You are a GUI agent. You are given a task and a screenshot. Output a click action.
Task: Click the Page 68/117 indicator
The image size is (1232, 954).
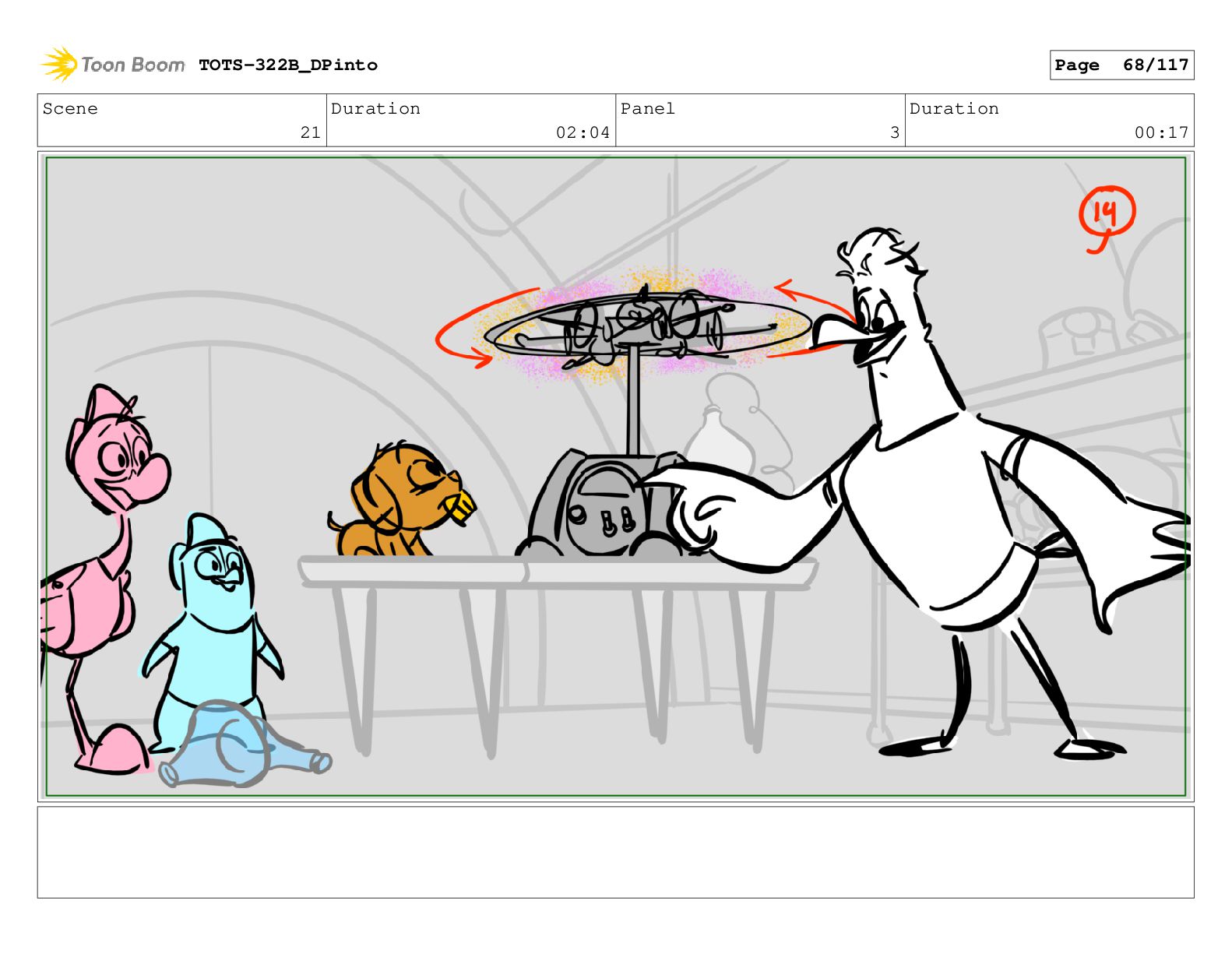1121,65
